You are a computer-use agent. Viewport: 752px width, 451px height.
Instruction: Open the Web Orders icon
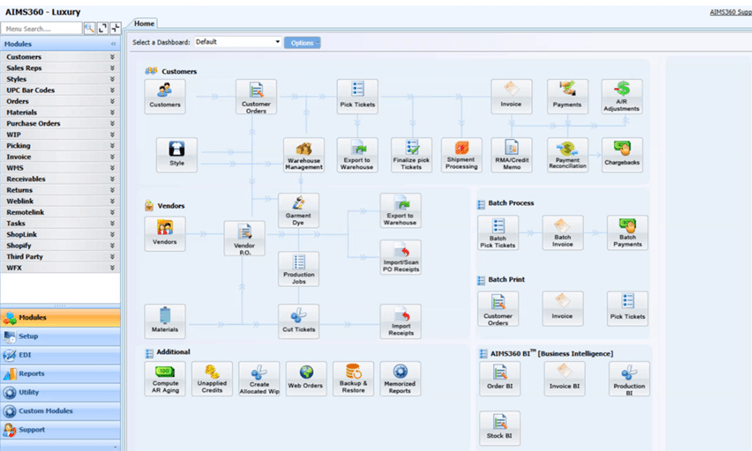click(x=306, y=379)
